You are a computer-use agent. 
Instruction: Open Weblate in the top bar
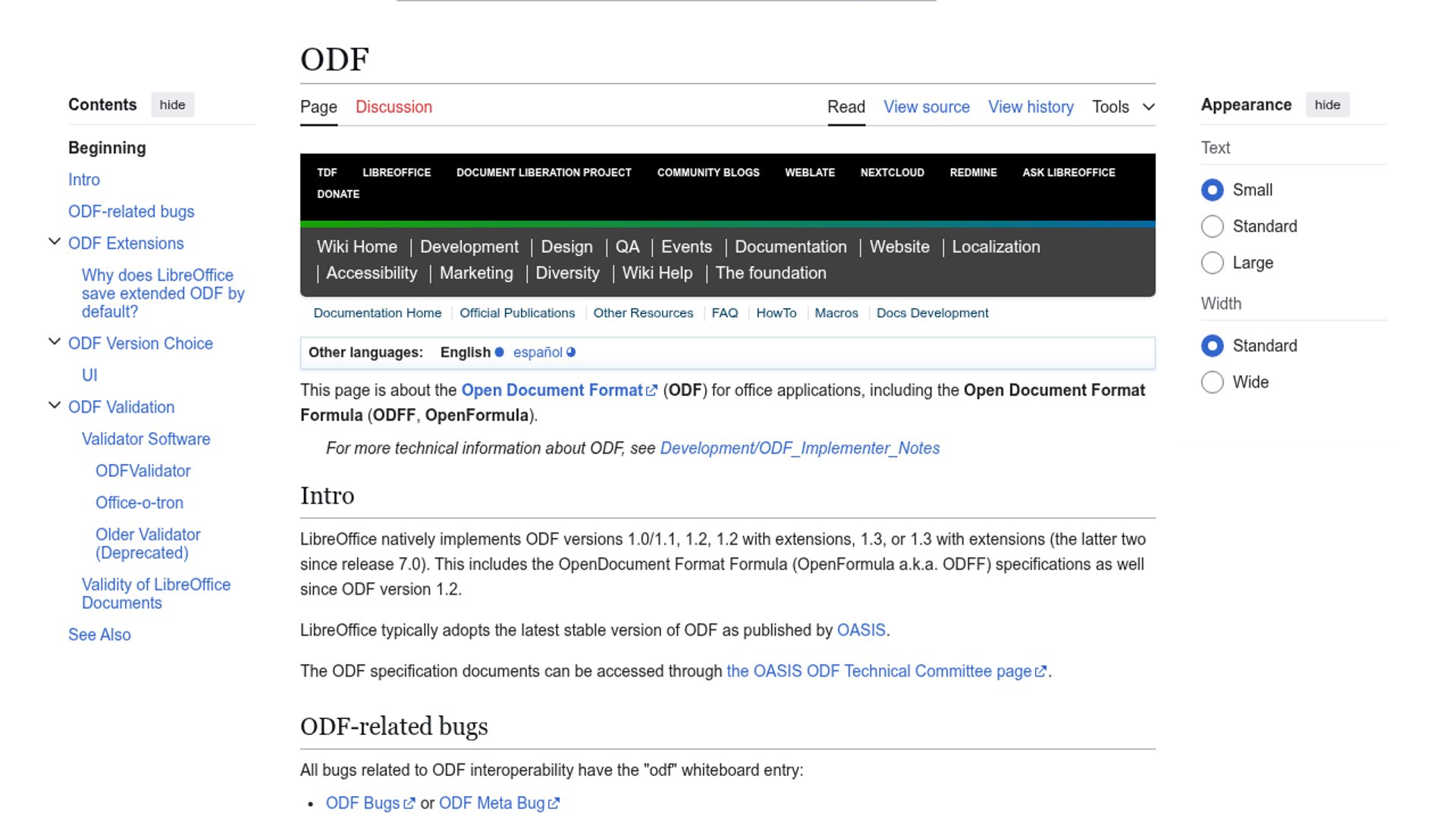pos(810,173)
